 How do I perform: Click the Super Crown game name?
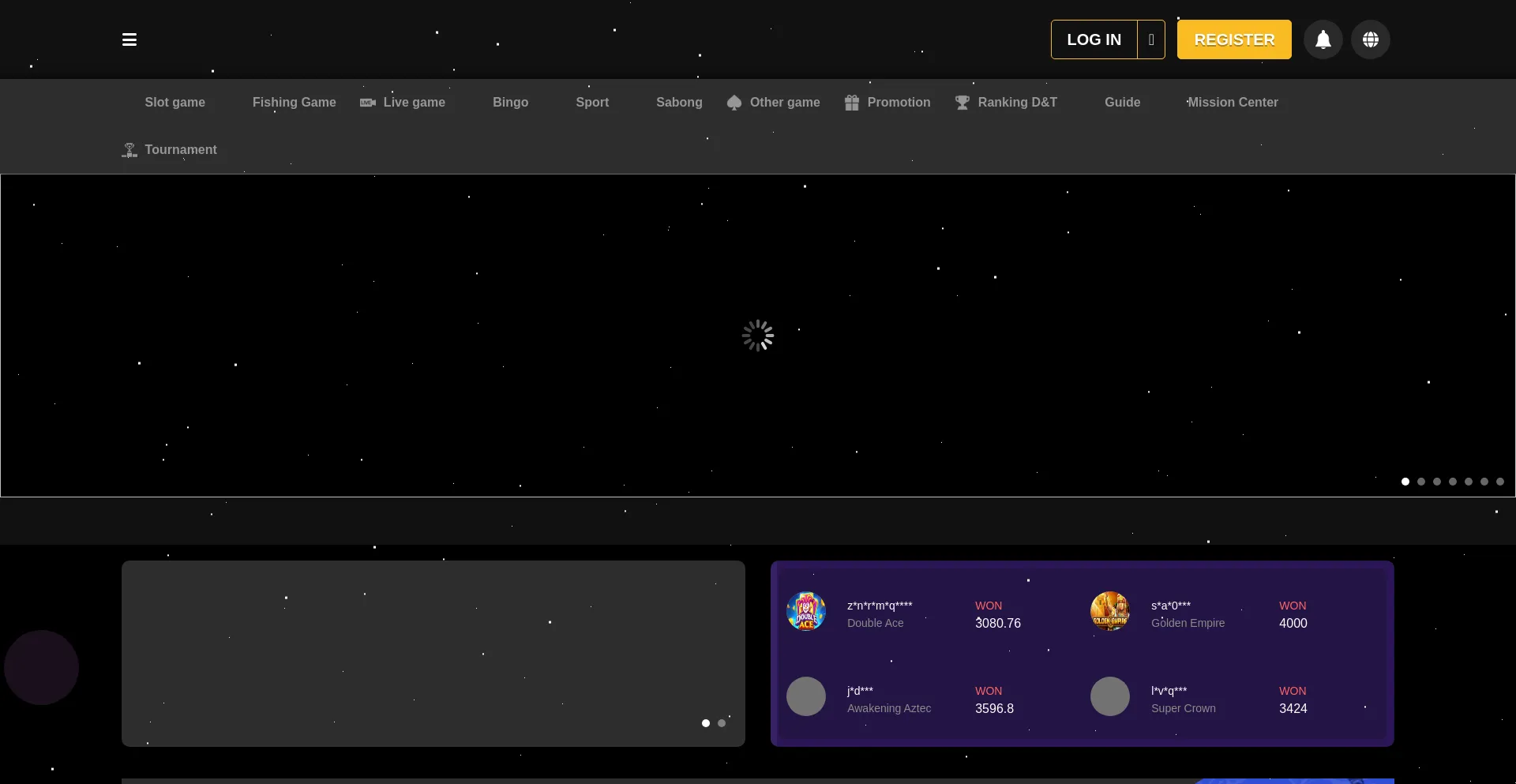click(1184, 708)
